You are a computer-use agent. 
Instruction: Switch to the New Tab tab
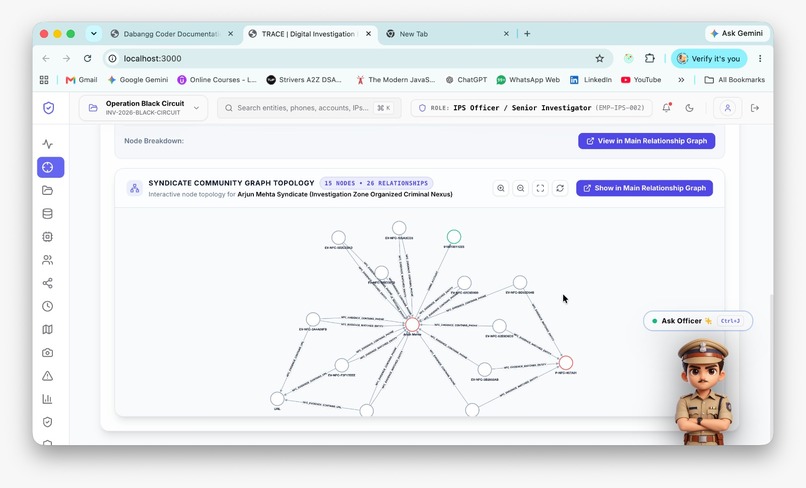pos(446,34)
